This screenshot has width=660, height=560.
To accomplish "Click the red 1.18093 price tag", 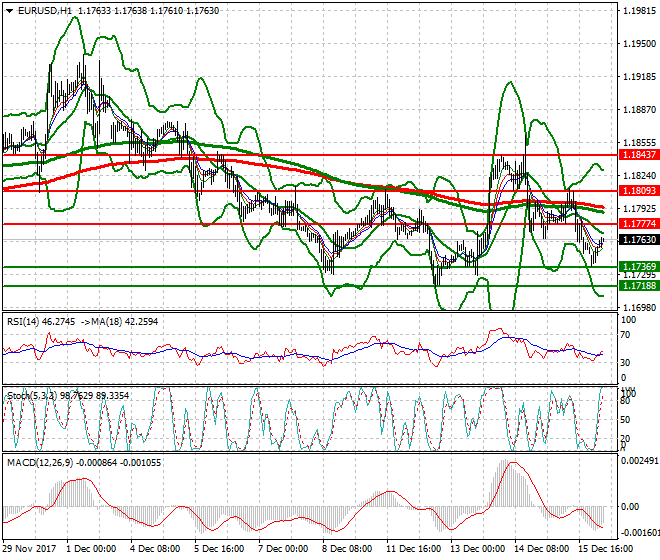I will pos(638,190).
